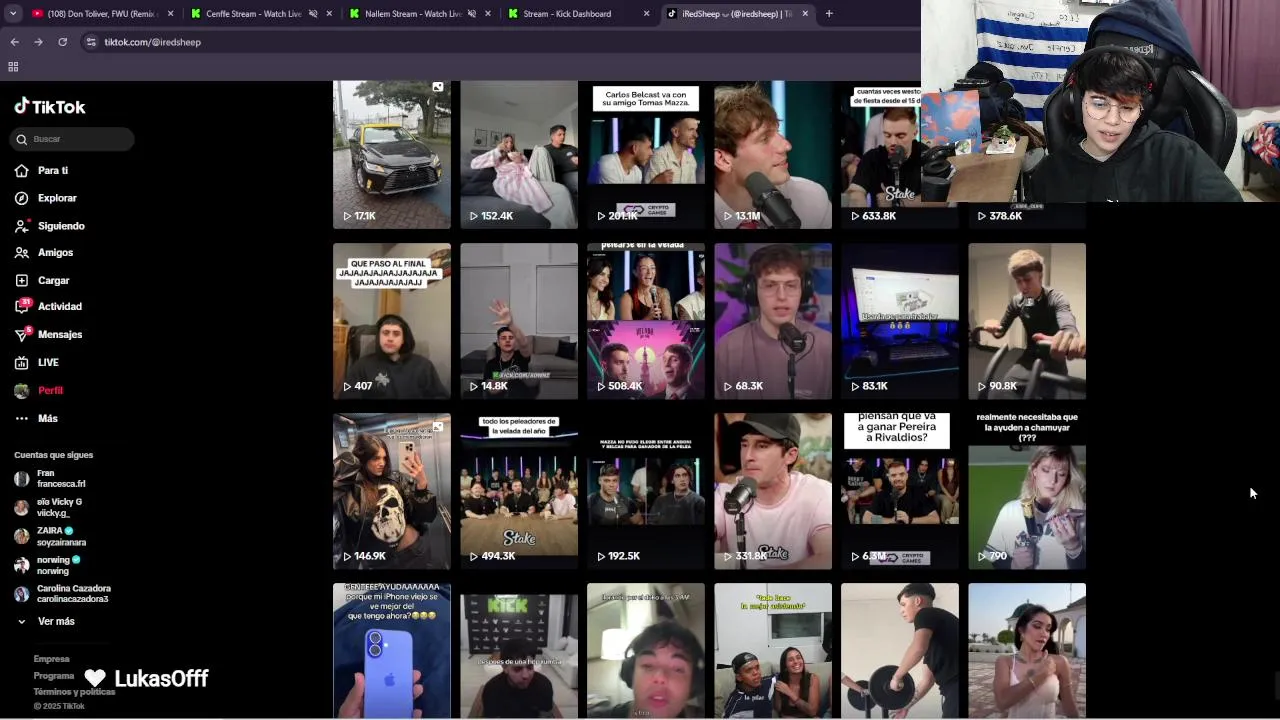
Task: Open the exercise bike video with 90.8K views
Action: pos(1027,321)
